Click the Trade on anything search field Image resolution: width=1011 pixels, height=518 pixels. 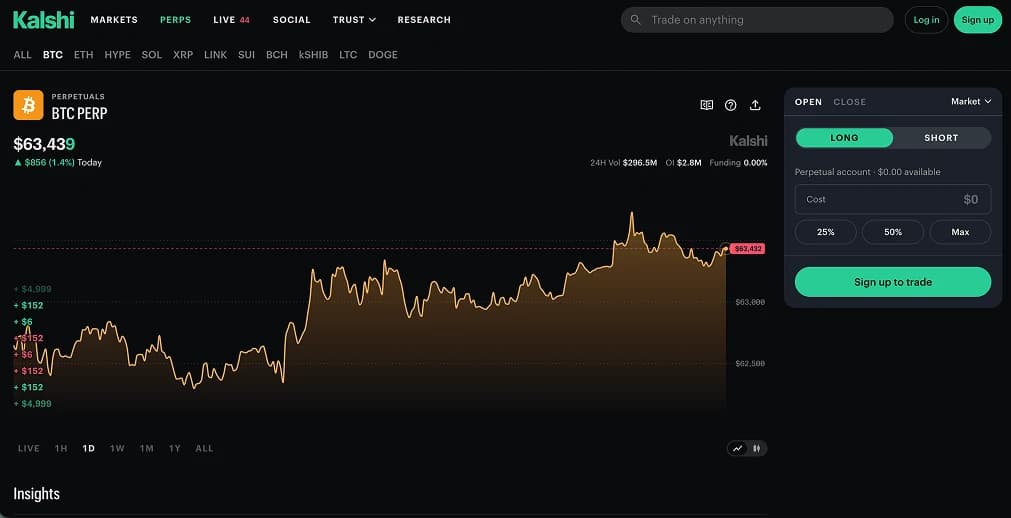(757, 20)
